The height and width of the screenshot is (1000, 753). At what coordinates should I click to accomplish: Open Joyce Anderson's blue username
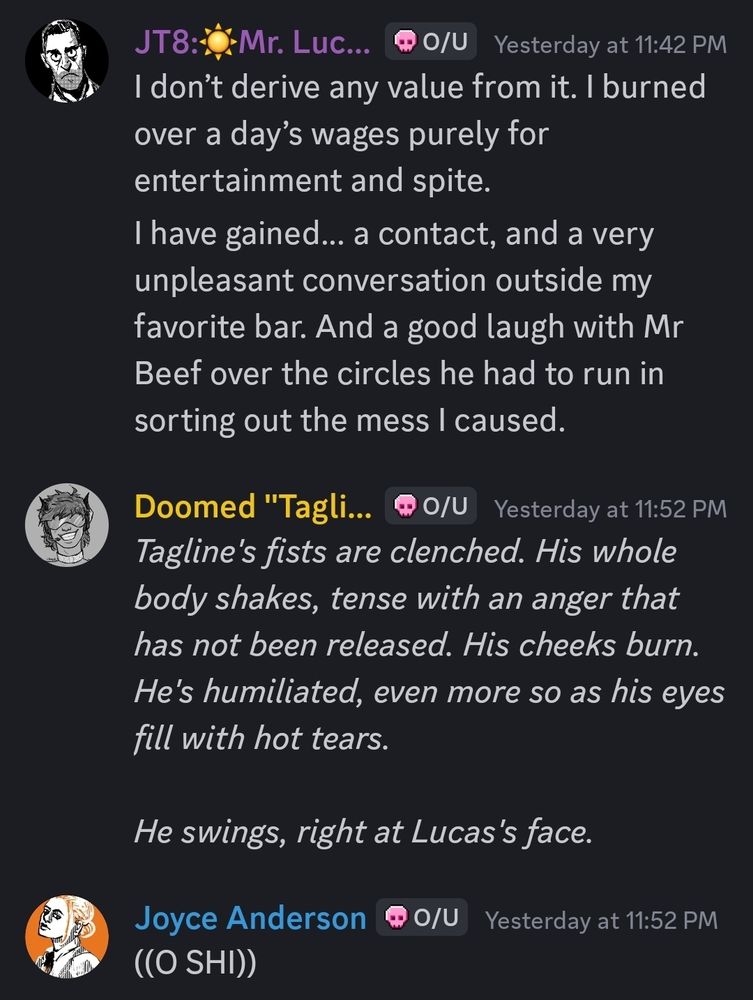click(250, 918)
